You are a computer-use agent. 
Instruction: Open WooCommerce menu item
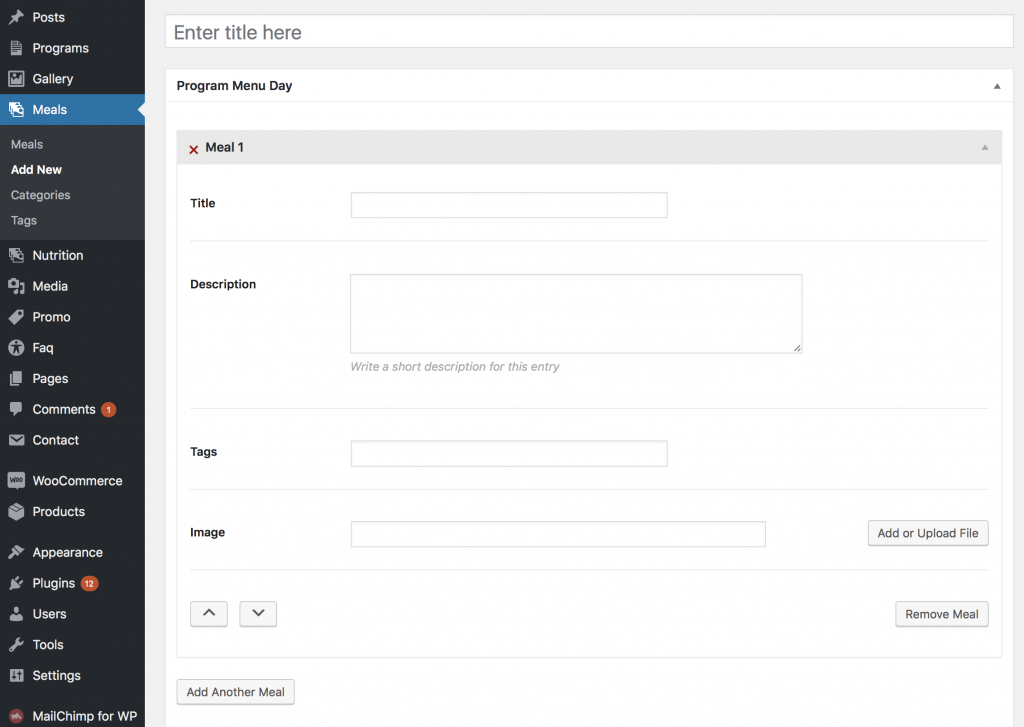tap(72, 480)
